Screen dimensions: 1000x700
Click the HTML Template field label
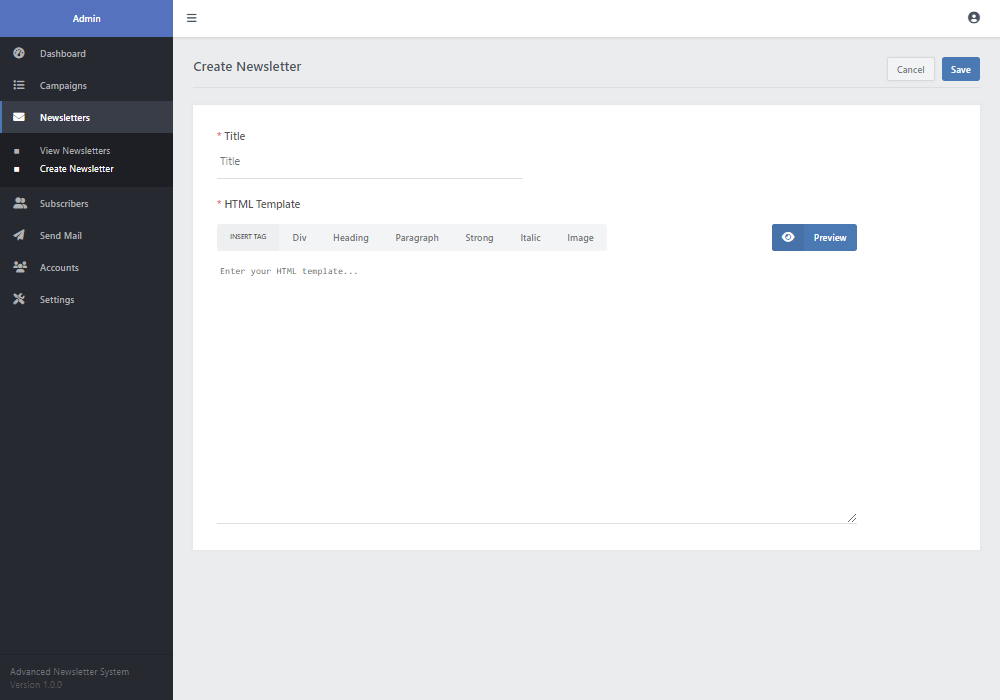pyautogui.click(x=262, y=204)
